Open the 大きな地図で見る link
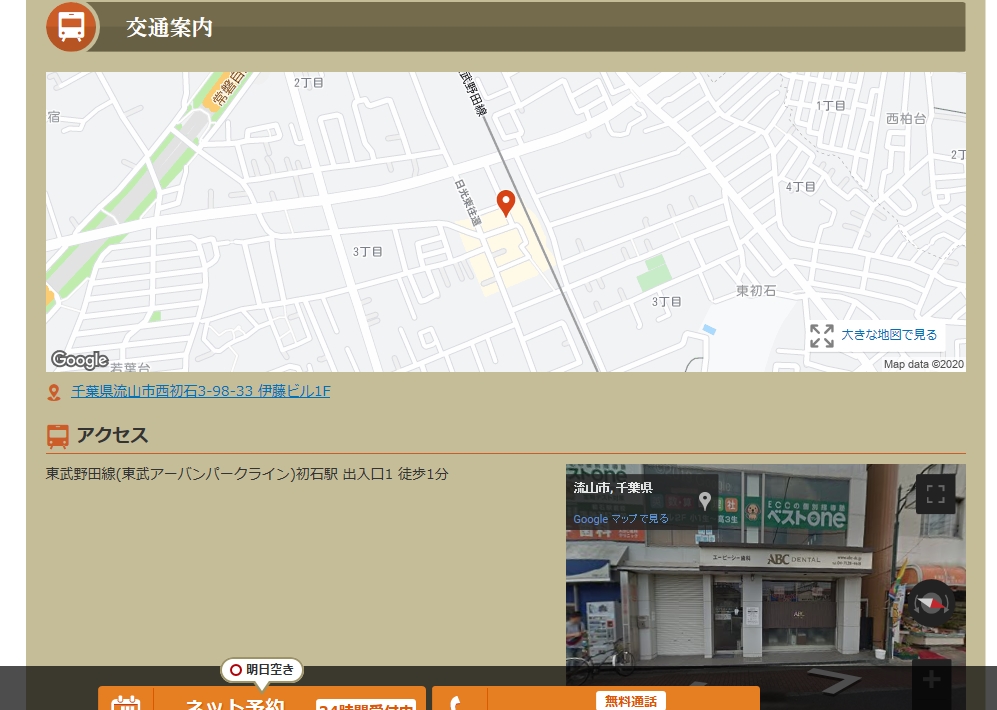Screen dimensions: 997x710 (x=889, y=335)
